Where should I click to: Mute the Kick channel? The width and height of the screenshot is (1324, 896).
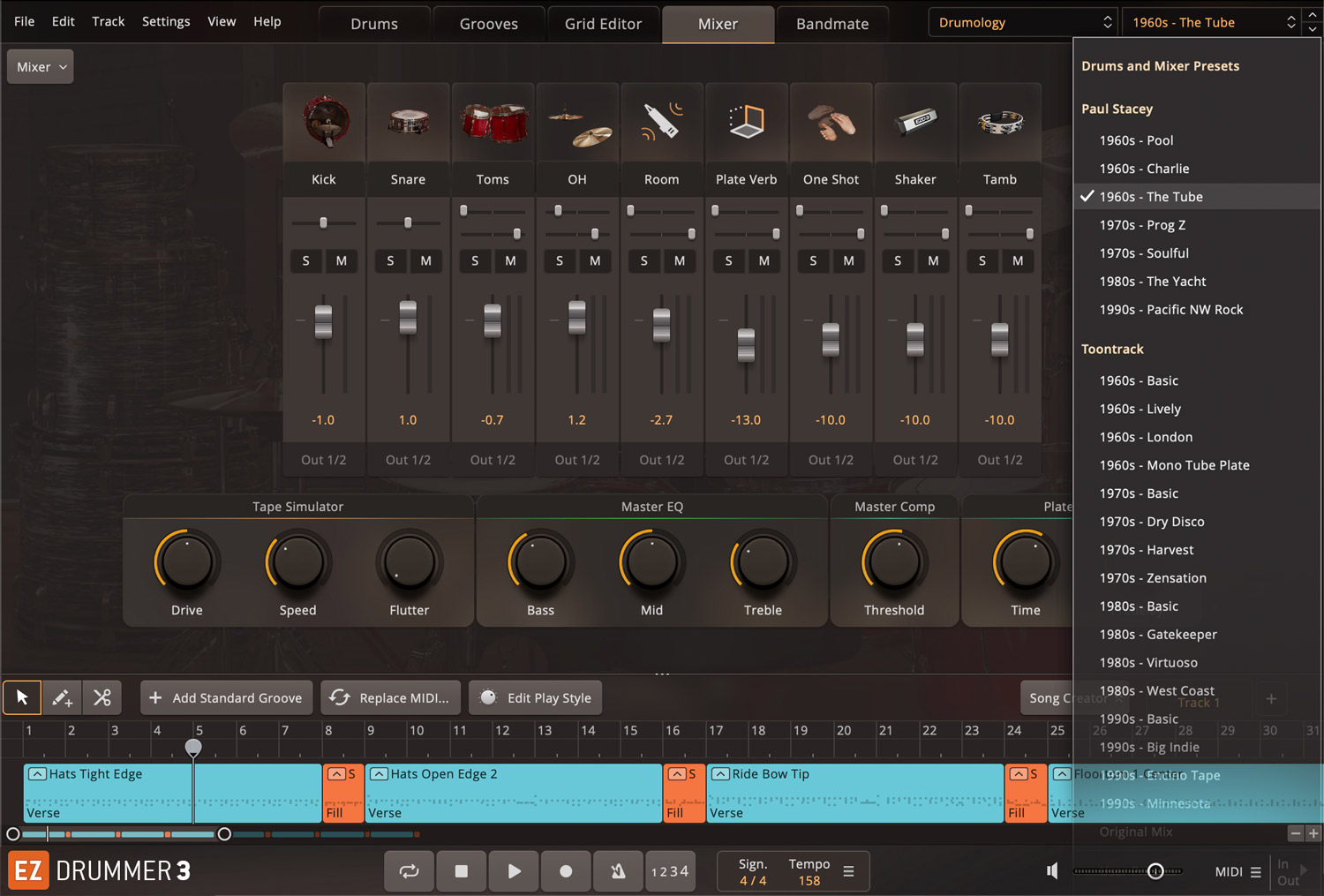point(342,260)
